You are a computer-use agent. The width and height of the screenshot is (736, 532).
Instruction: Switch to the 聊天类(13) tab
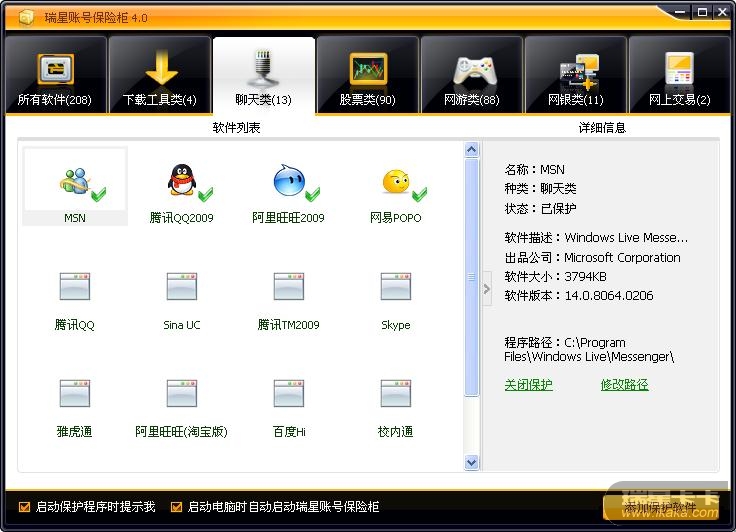click(x=264, y=75)
